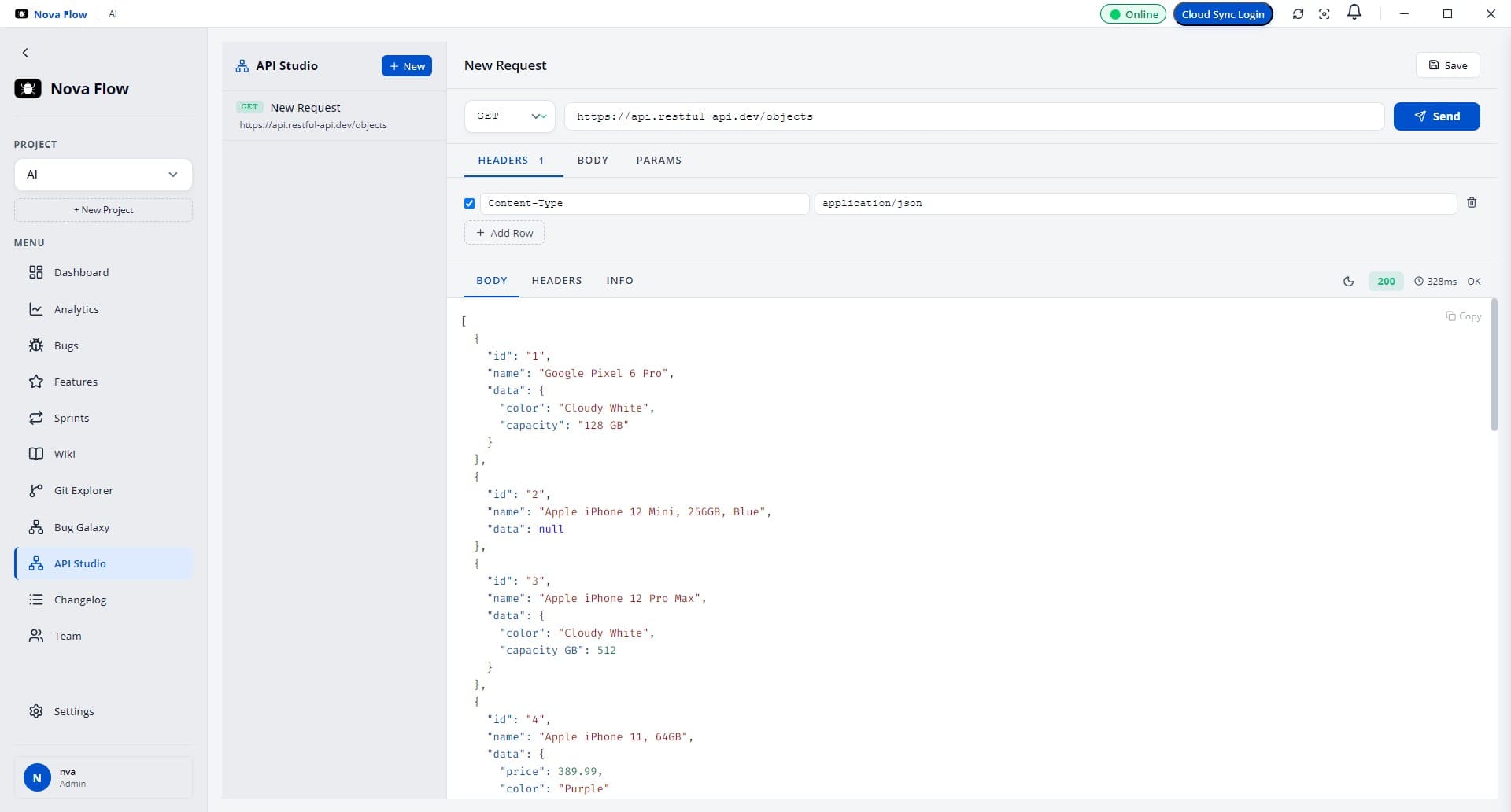
Task: Delete the Content-Type header row
Action: click(x=1472, y=203)
